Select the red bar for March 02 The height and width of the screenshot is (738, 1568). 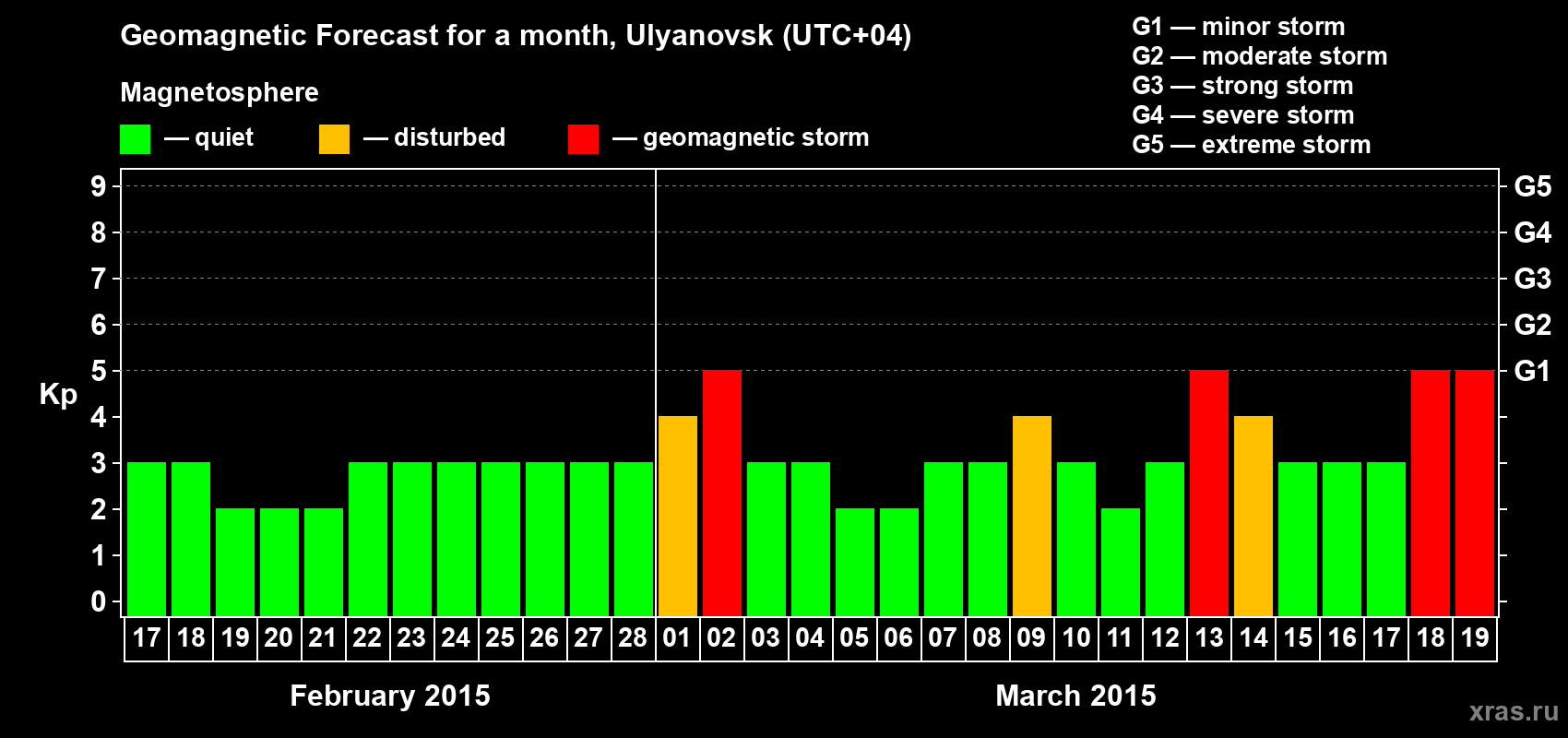[x=722, y=493]
